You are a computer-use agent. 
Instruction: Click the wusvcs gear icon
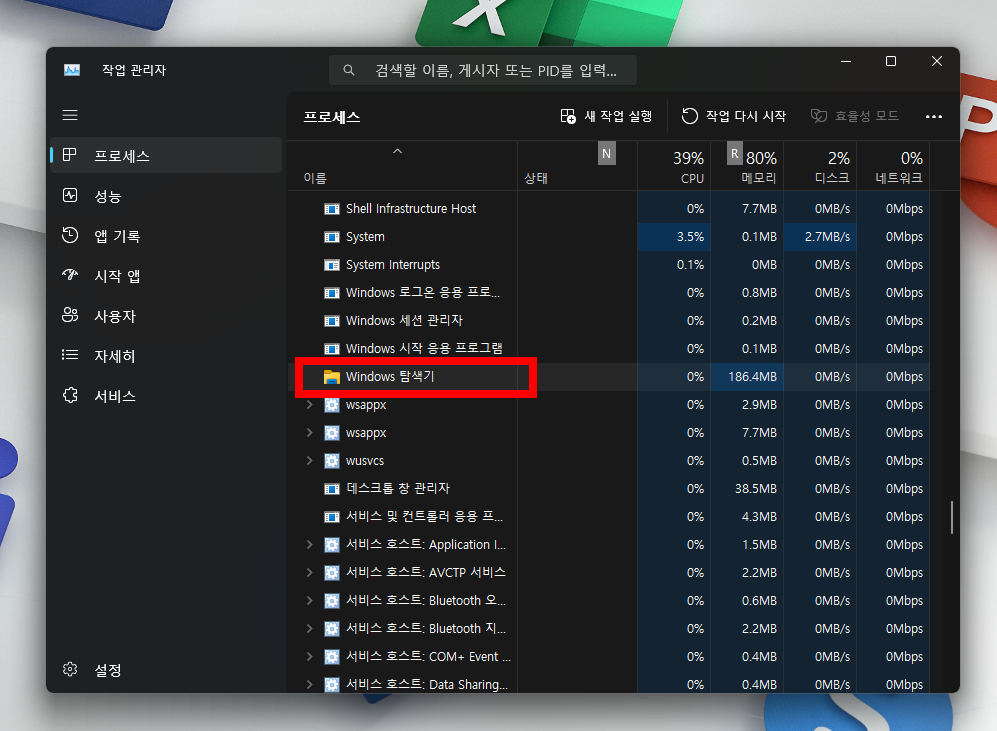(x=332, y=461)
